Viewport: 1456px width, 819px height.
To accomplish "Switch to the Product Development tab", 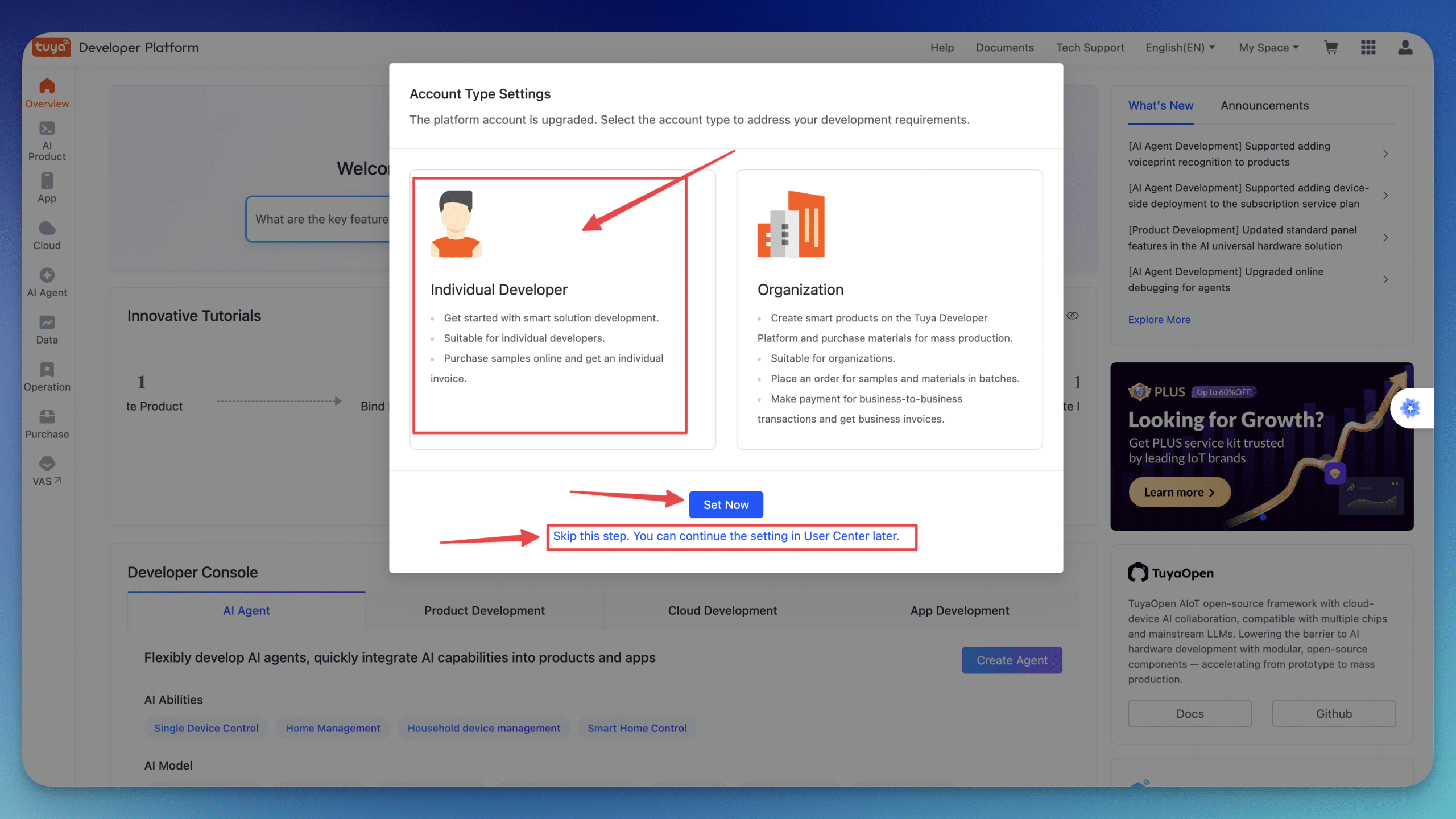I will [x=484, y=610].
